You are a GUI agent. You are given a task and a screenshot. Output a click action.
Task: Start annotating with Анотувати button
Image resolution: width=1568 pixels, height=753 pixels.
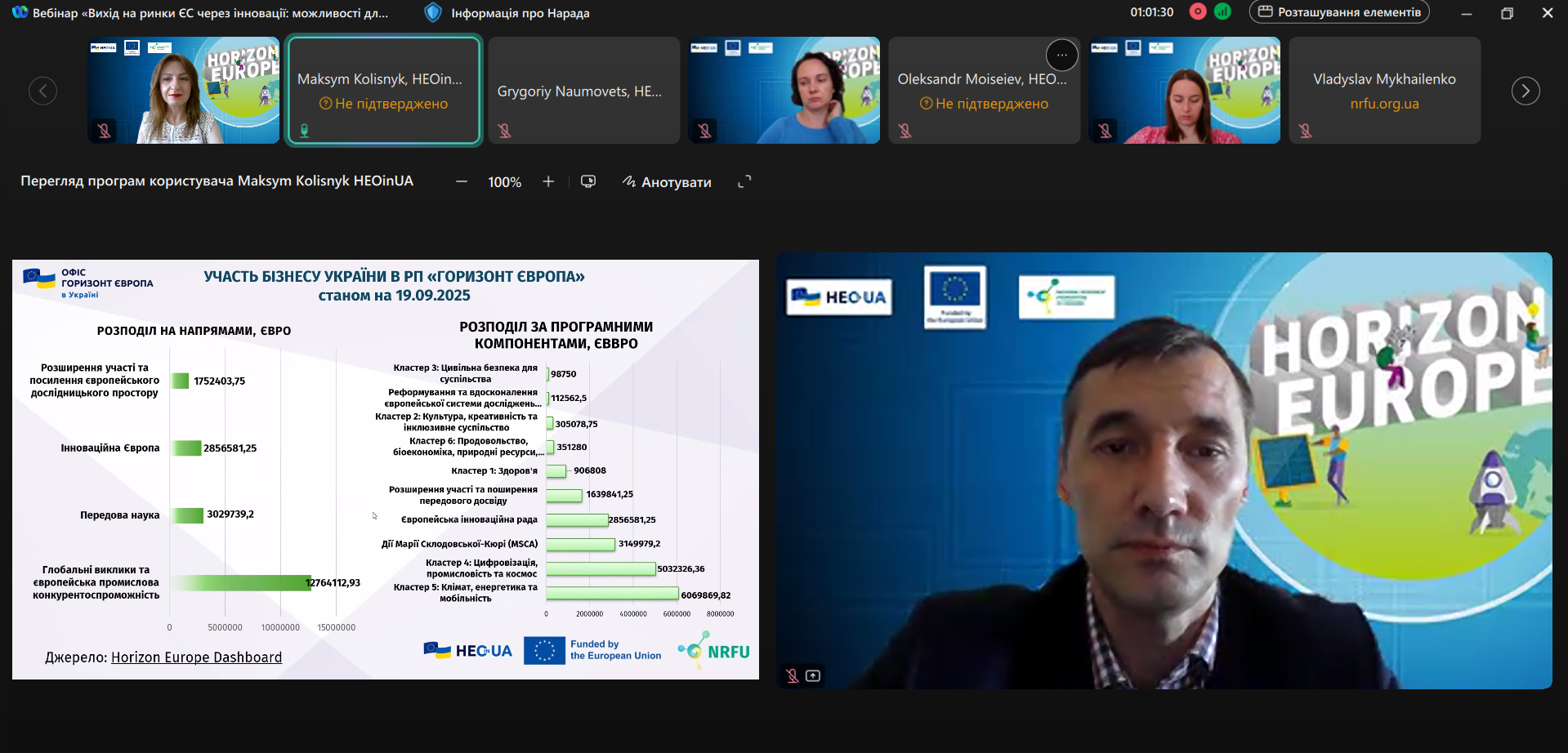(x=667, y=182)
